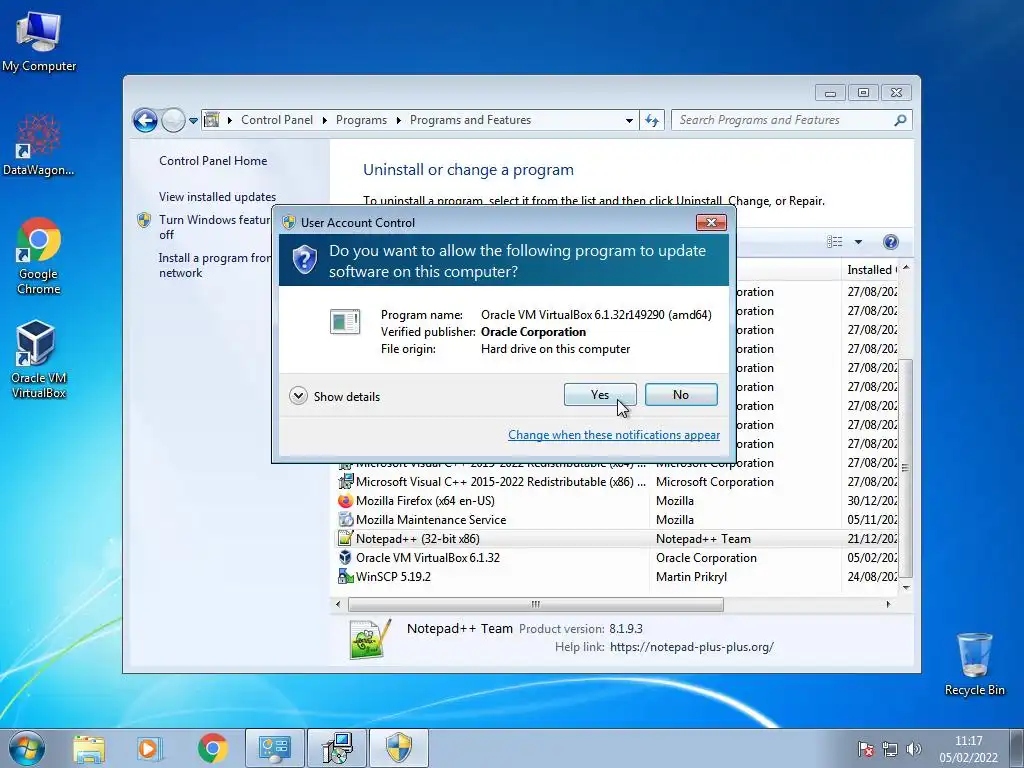The height and width of the screenshot is (768, 1024).
Task: Click scroll down arrow of program list
Action: pyautogui.click(x=906, y=587)
